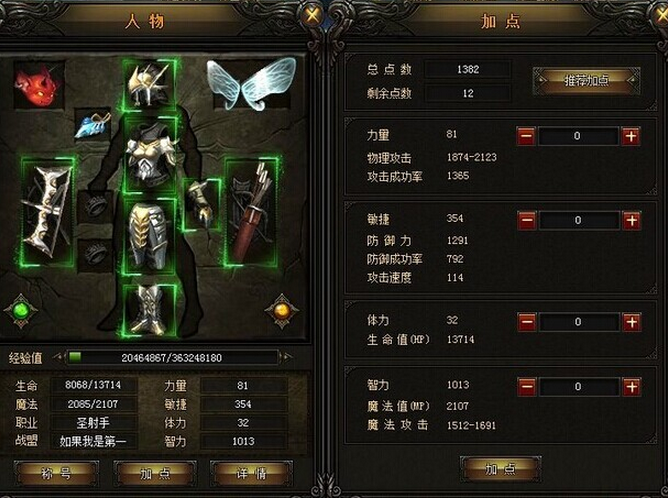668x498 pixels.
Task: Click the green orb at bottom-left of character
Action: (20, 311)
